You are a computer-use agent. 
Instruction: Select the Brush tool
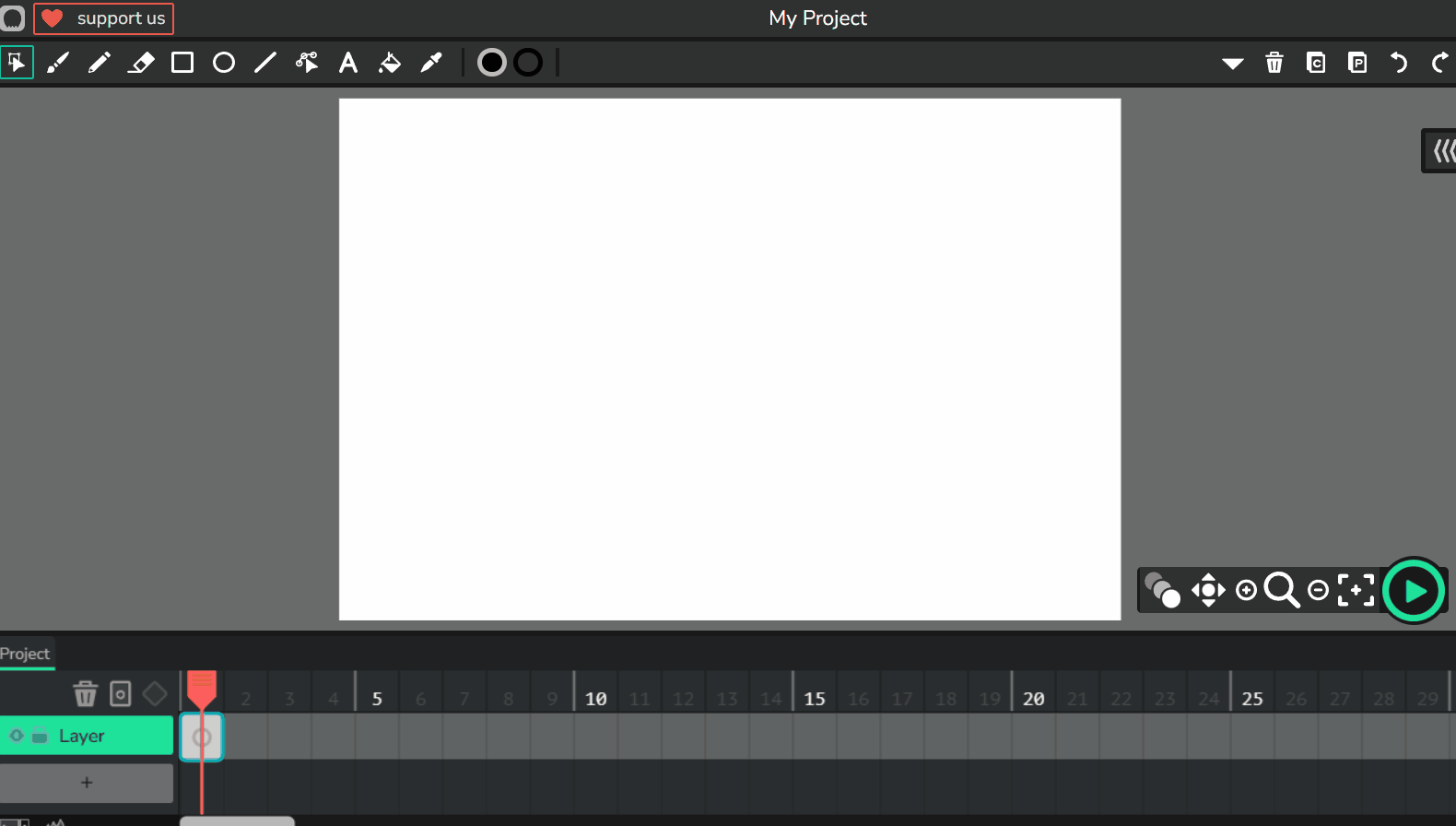[x=58, y=63]
